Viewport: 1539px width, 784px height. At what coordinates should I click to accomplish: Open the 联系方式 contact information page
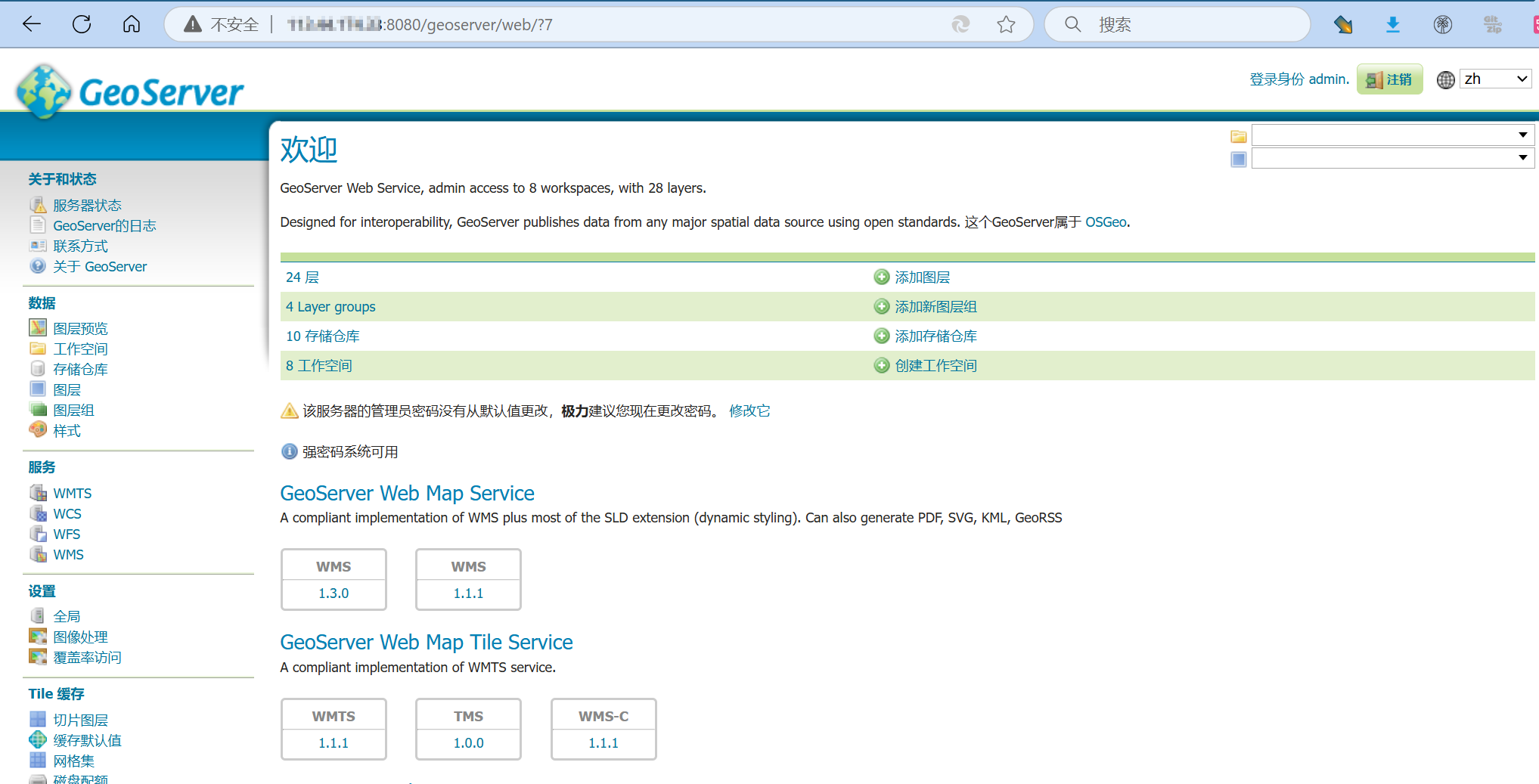tap(80, 246)
